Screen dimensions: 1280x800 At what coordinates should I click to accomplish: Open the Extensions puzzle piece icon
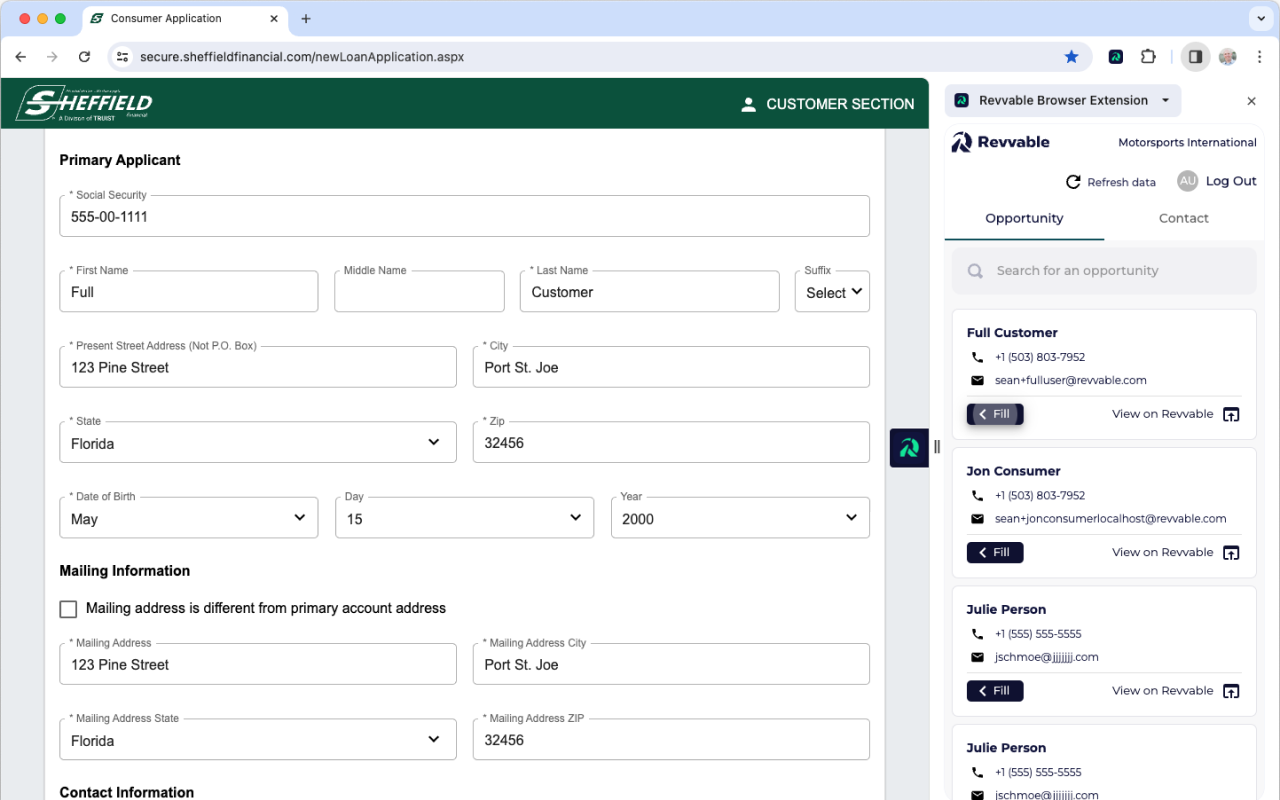pos(1148,57)
